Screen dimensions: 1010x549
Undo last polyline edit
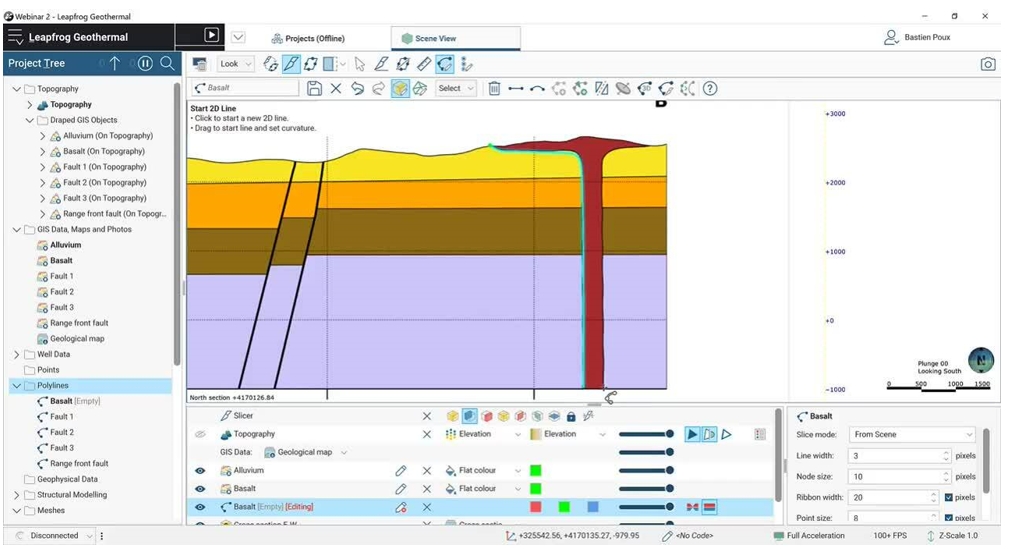point(357,88)
